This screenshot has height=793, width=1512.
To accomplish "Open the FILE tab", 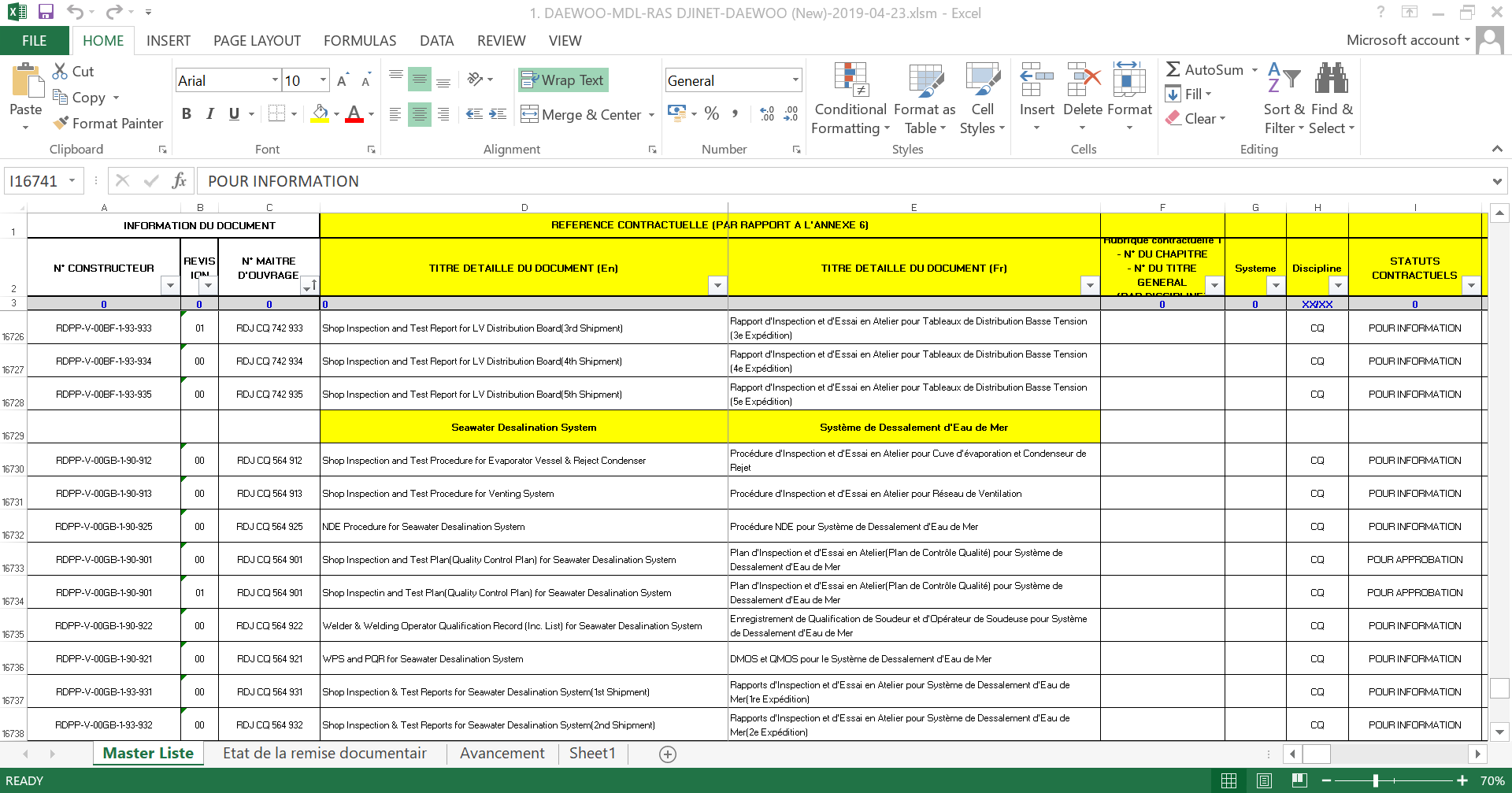I will point(34,40).
